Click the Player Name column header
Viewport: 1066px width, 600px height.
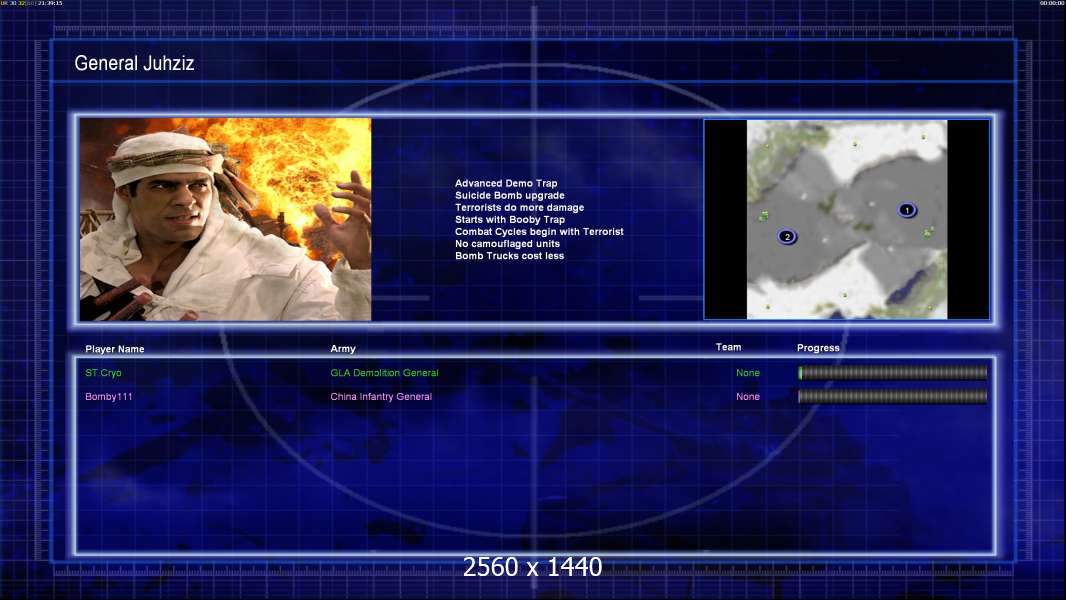[x=115, y=349]
